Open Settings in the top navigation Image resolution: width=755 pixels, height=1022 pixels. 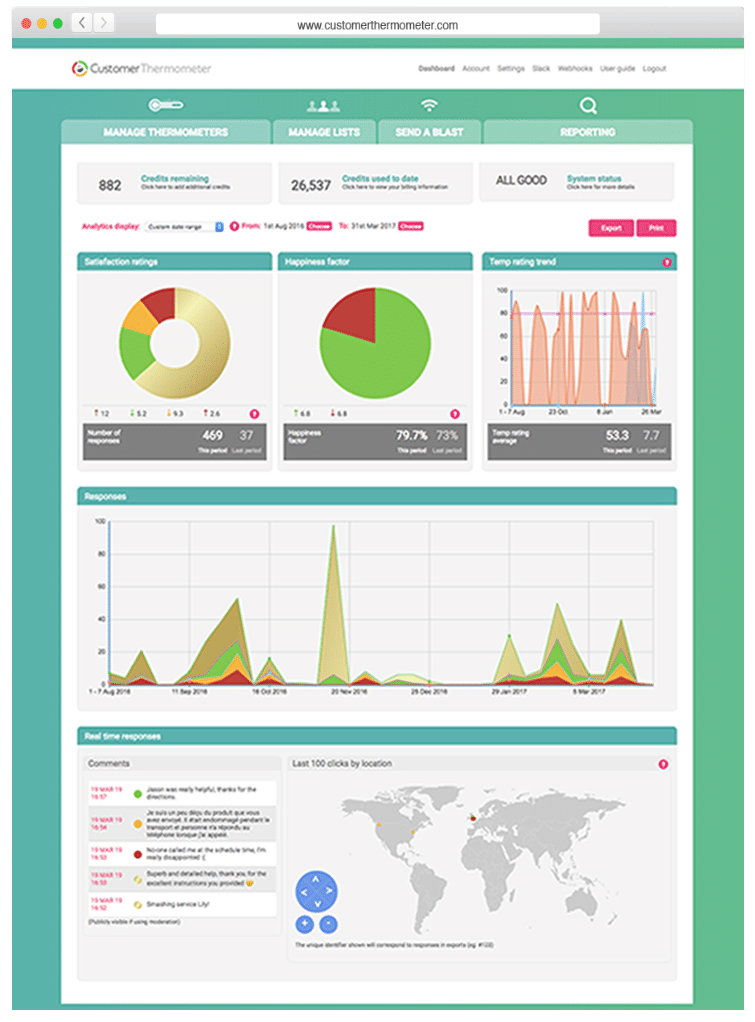point(511,68)
